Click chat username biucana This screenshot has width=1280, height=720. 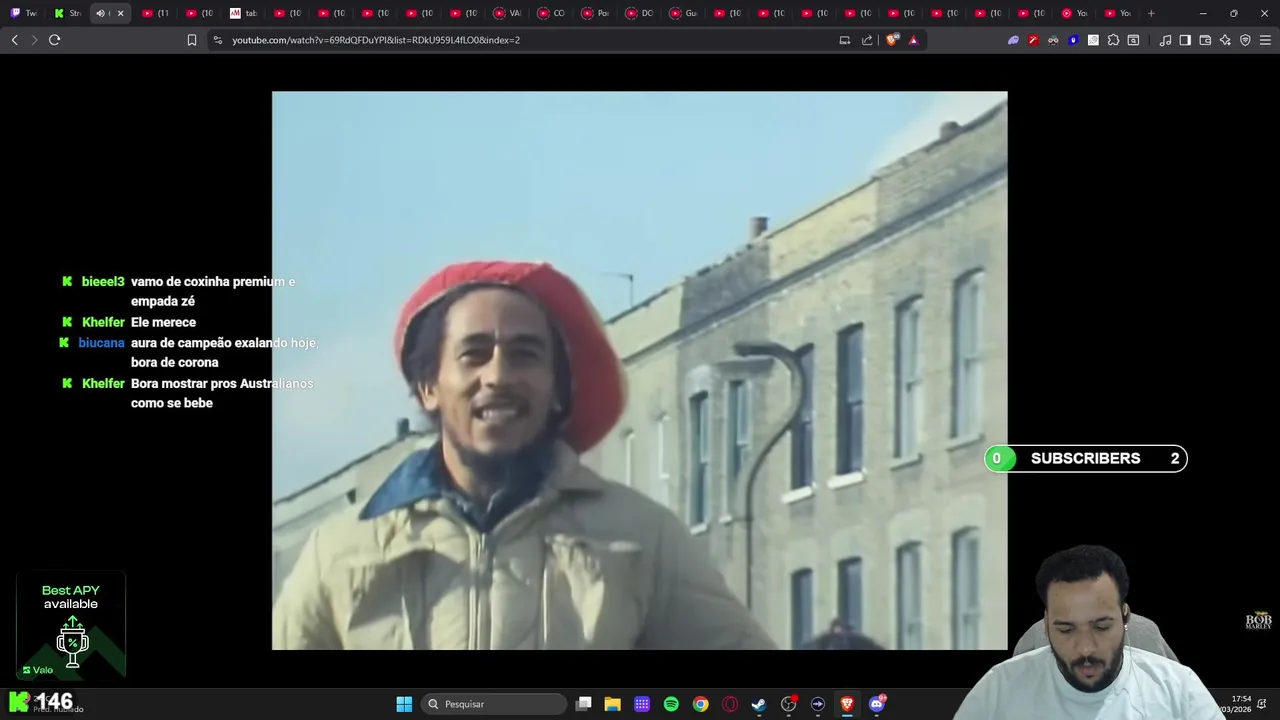point(101,343)
